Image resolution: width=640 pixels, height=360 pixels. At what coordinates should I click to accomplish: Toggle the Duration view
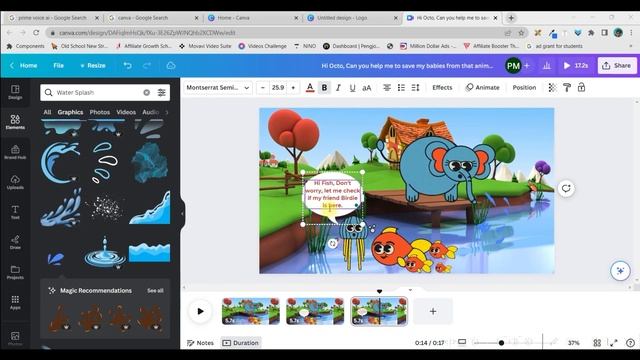[241, 343]
